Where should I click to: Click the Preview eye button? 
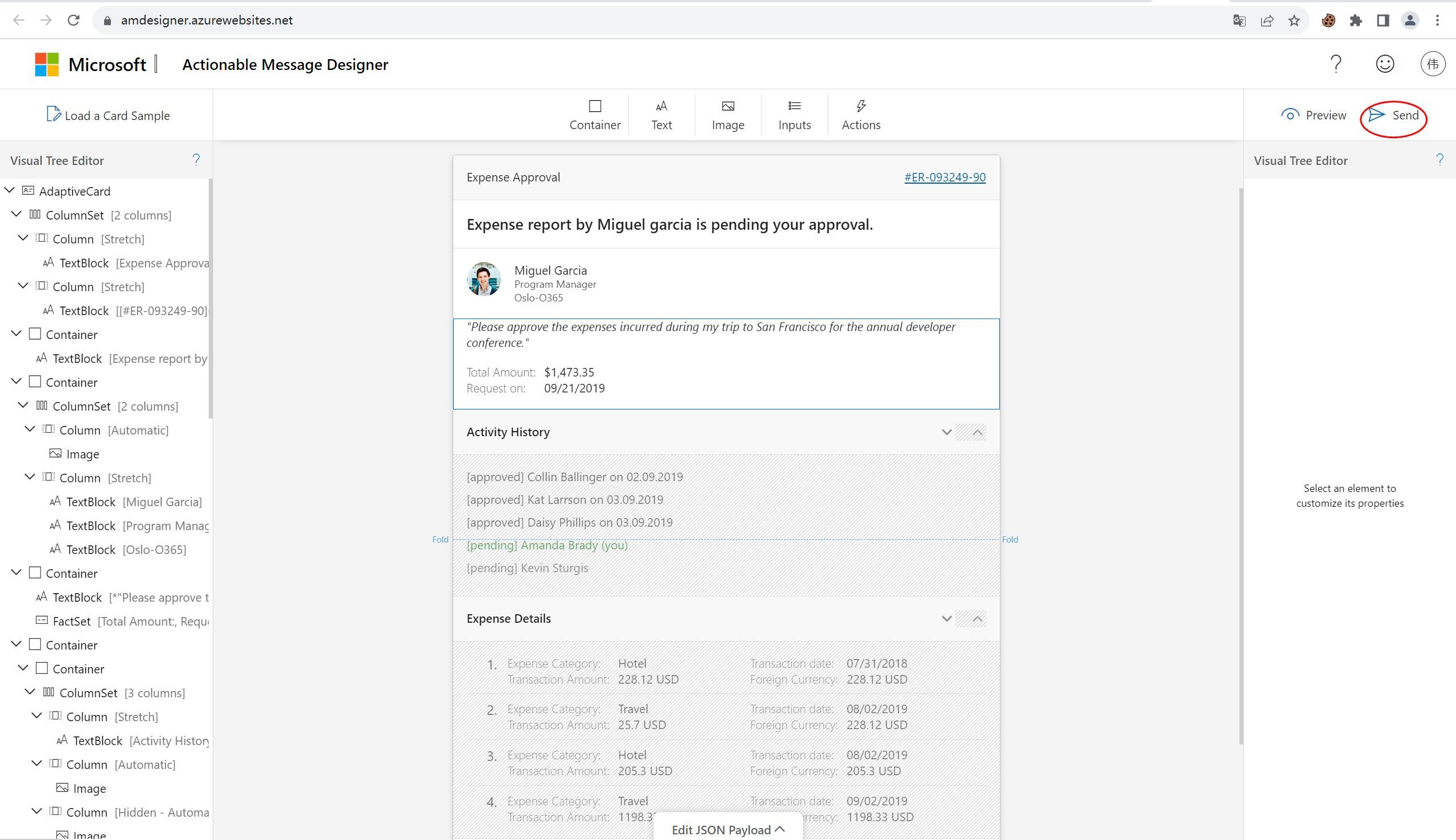click(1313, 115)
